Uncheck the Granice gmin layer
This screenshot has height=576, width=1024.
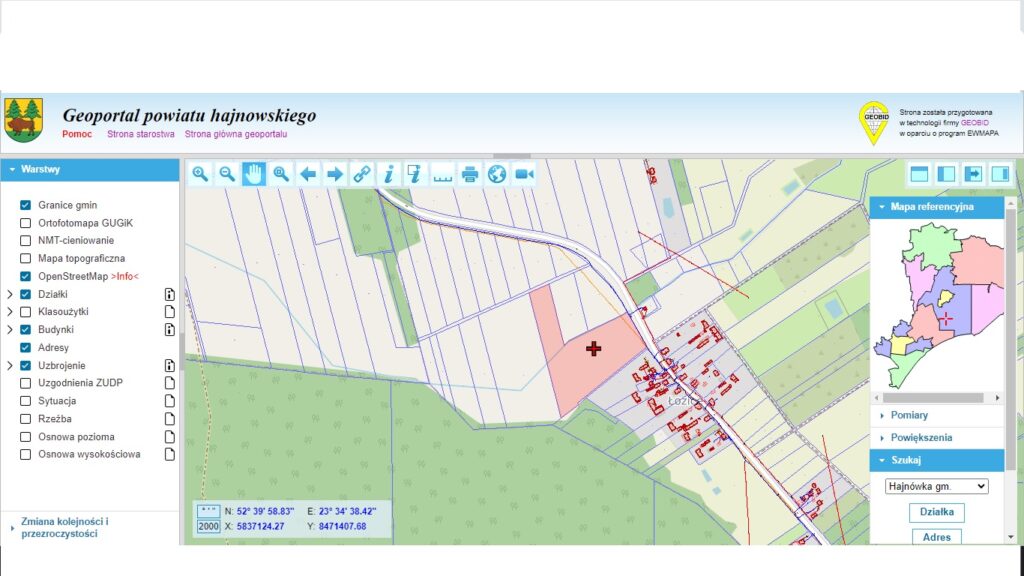point(26,205)
